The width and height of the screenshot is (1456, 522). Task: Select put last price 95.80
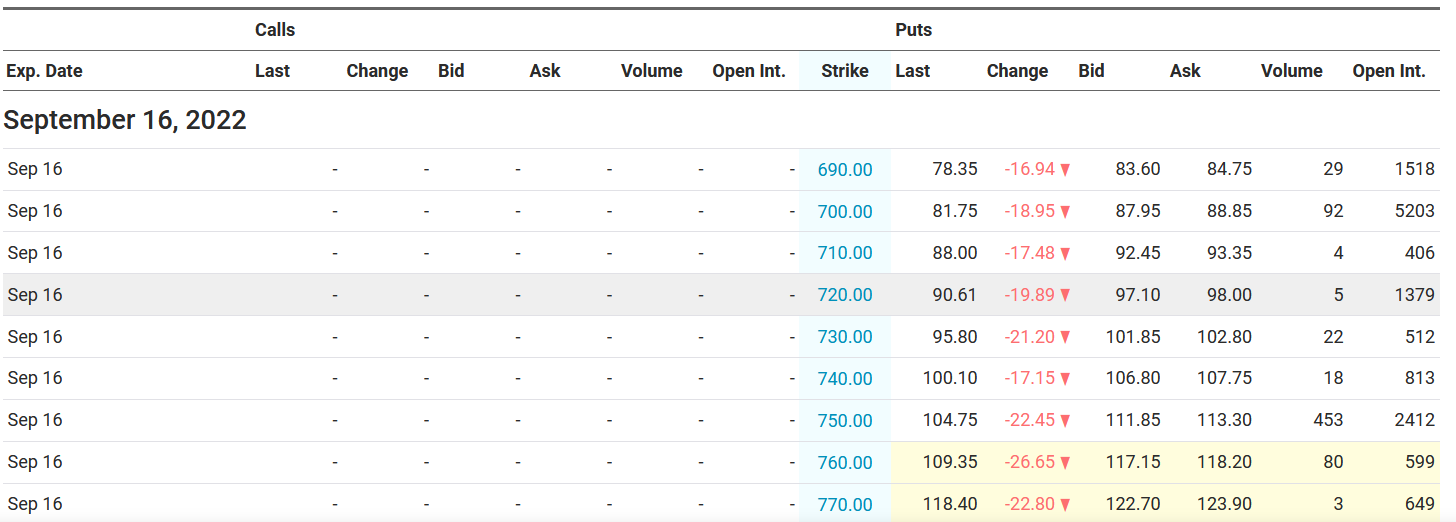click(954, 337)
